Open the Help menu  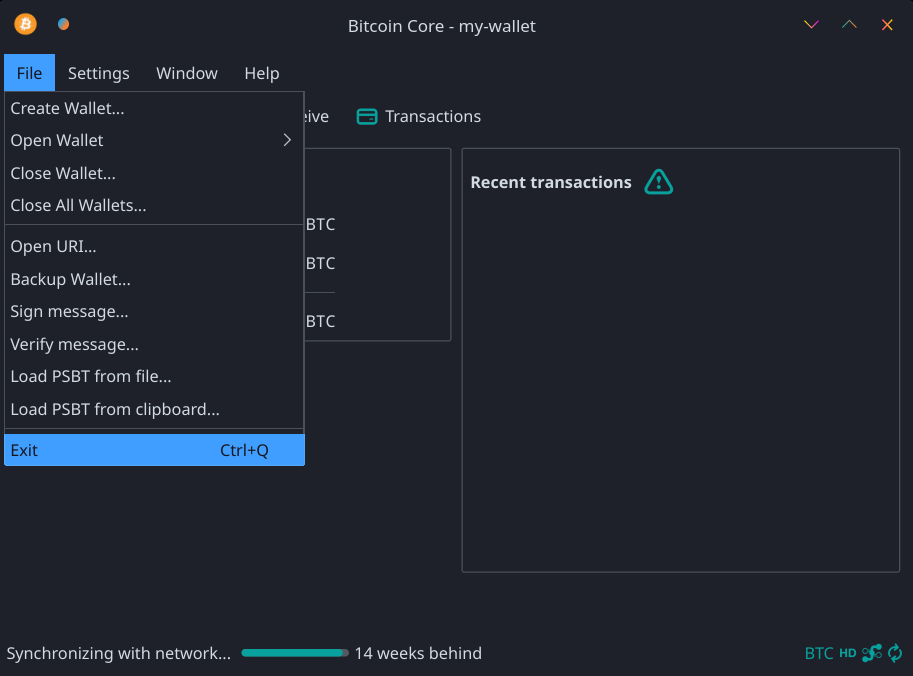pyautogui.click(x=262, y=73)
